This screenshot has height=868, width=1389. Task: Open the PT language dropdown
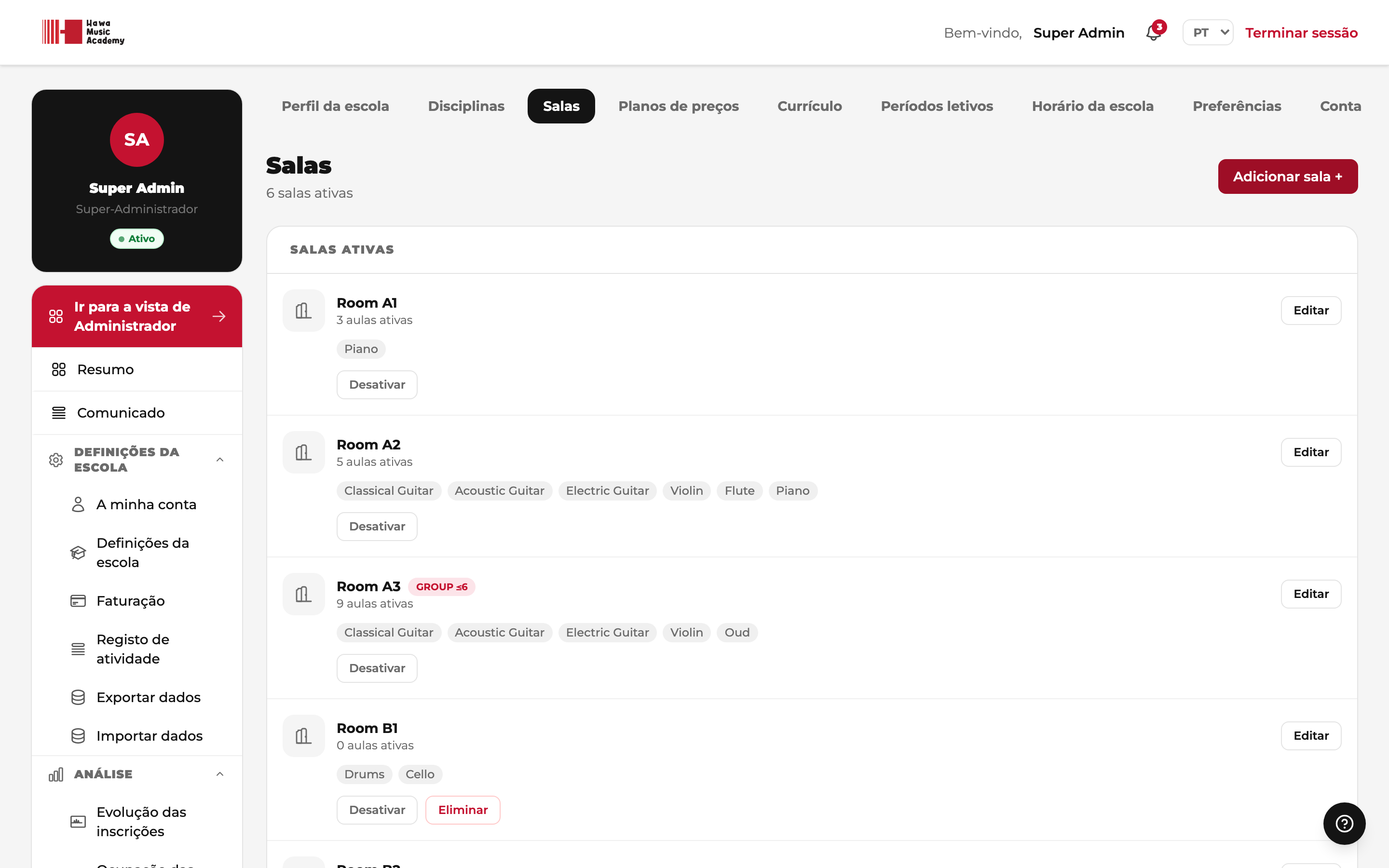pyautogui.click(x=1208, y=32)
